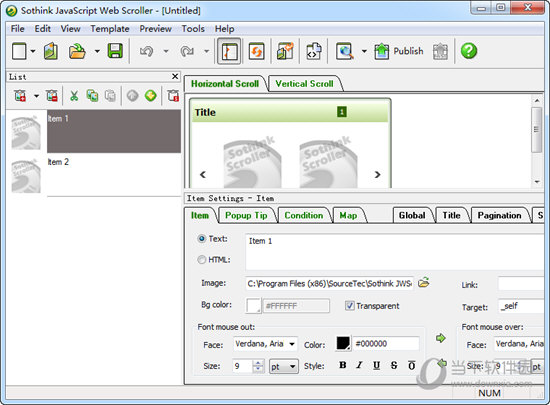Select the Text radio button
This screenshot has height=405, width=550.
202,239
